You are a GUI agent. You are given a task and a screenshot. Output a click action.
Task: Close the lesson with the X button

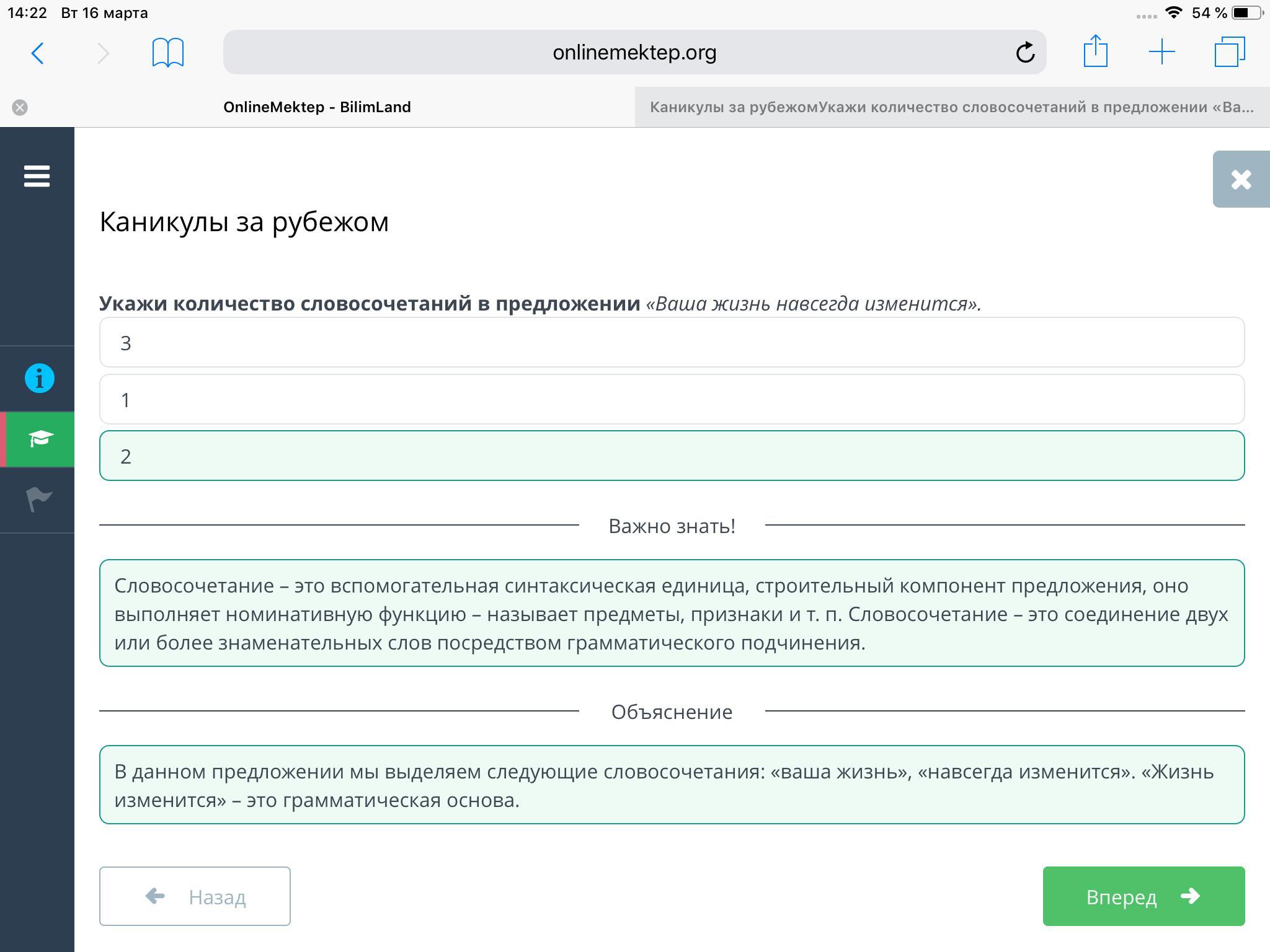[x=1241, y=179]
